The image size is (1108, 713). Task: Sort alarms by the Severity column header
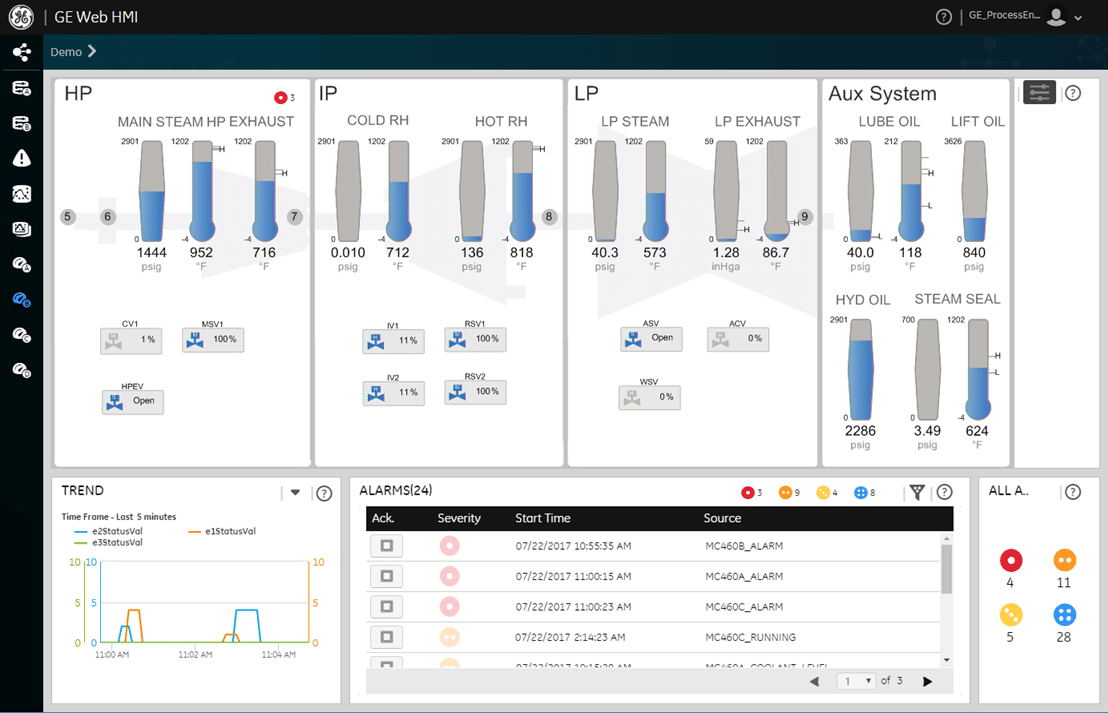[459, 518]
